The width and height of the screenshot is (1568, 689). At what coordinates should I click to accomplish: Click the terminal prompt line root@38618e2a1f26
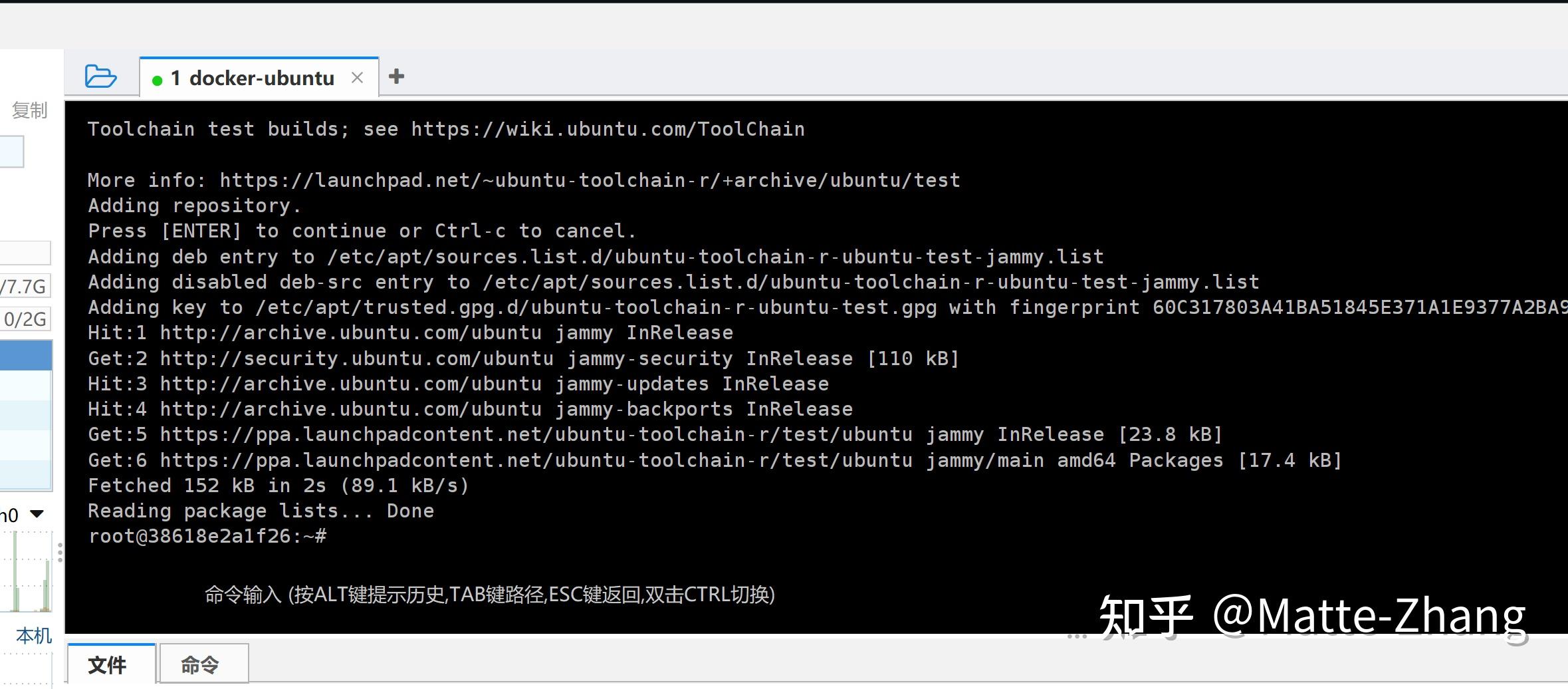(x=207, y=536)
